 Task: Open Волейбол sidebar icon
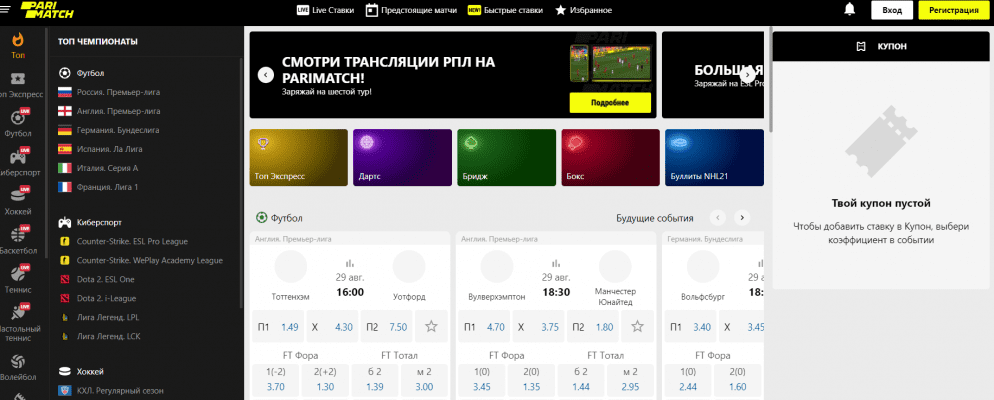pyautogui.click(x=18, y=361)
